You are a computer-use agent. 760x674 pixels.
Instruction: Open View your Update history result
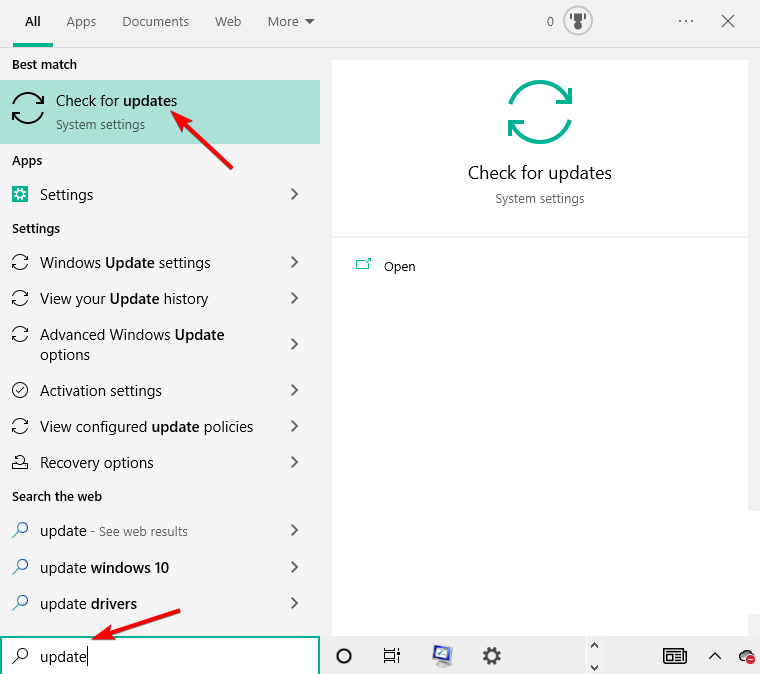[x=160, y=298]
